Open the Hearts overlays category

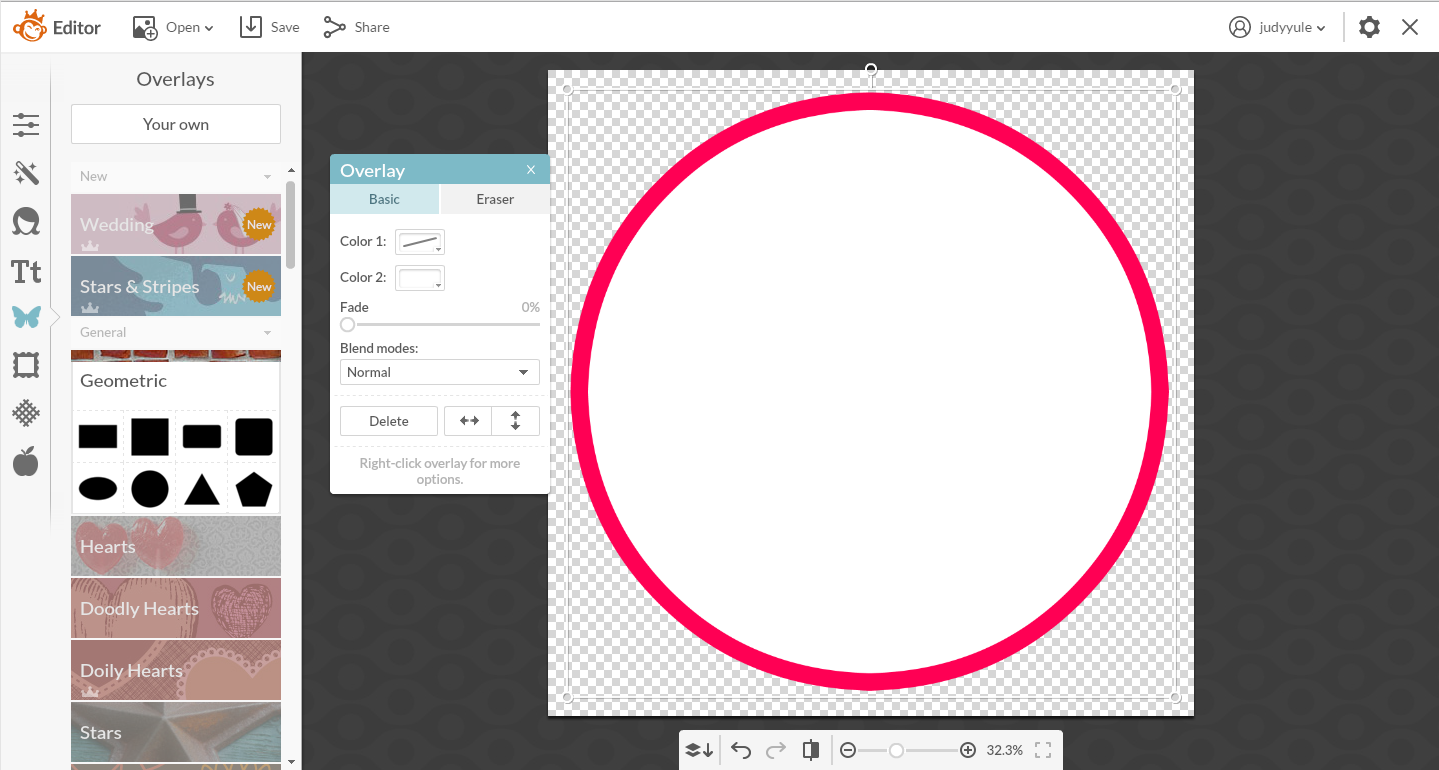tap(176, 546)
